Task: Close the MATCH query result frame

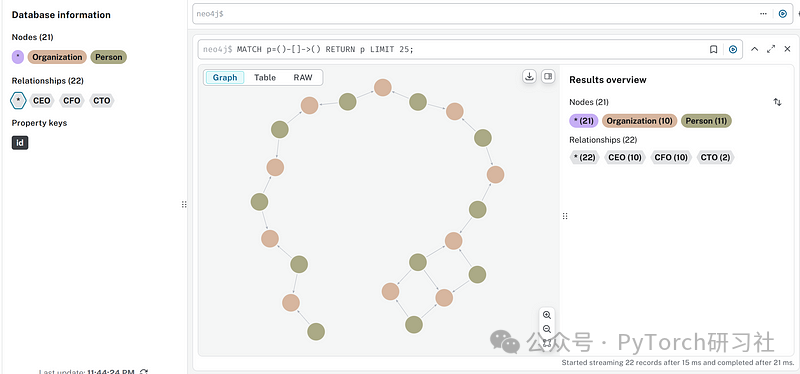Action: coord(787,49)
